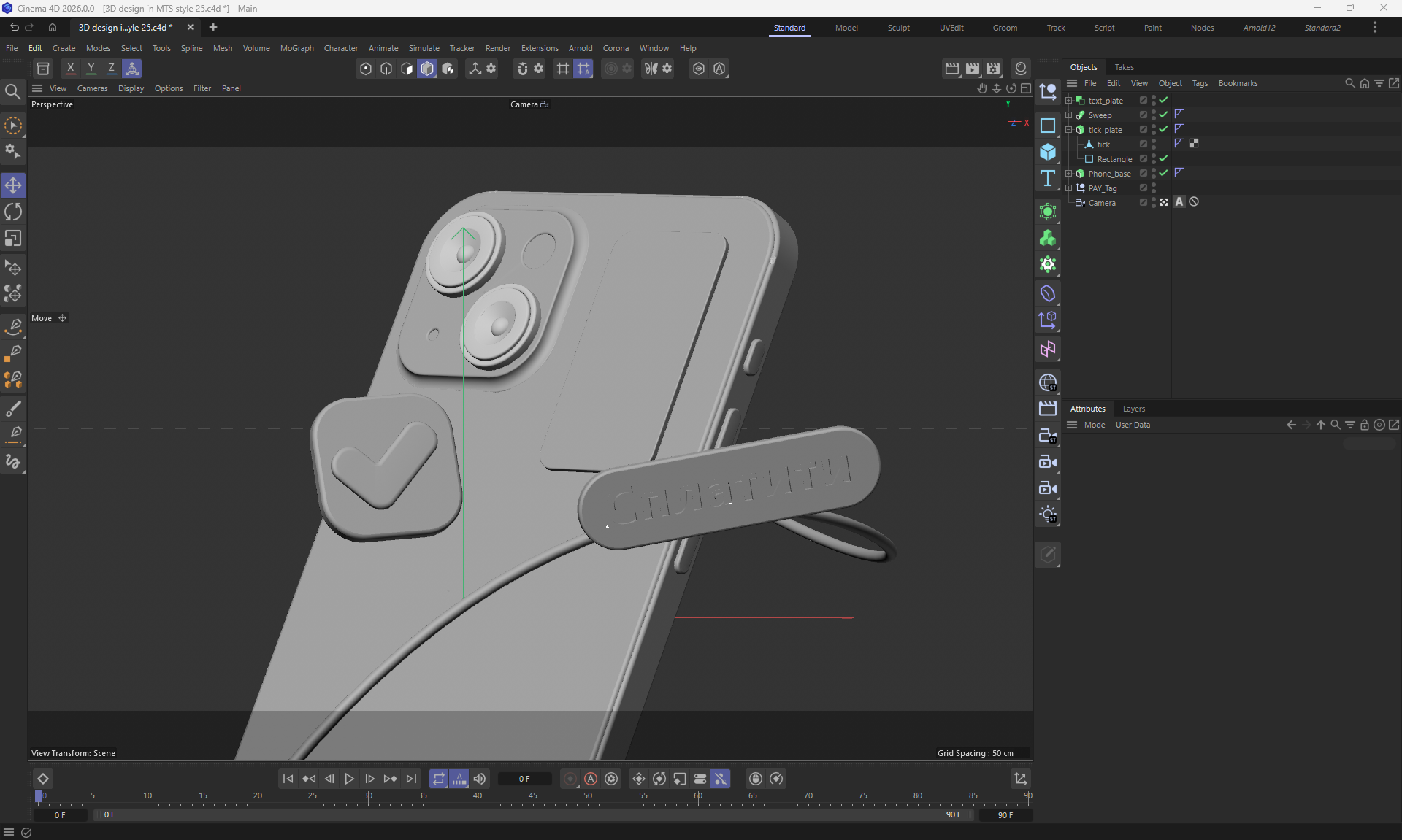Expand the Phone_base object hierarchy
The image size is (1402, 840).
[x=1069, y=173]
